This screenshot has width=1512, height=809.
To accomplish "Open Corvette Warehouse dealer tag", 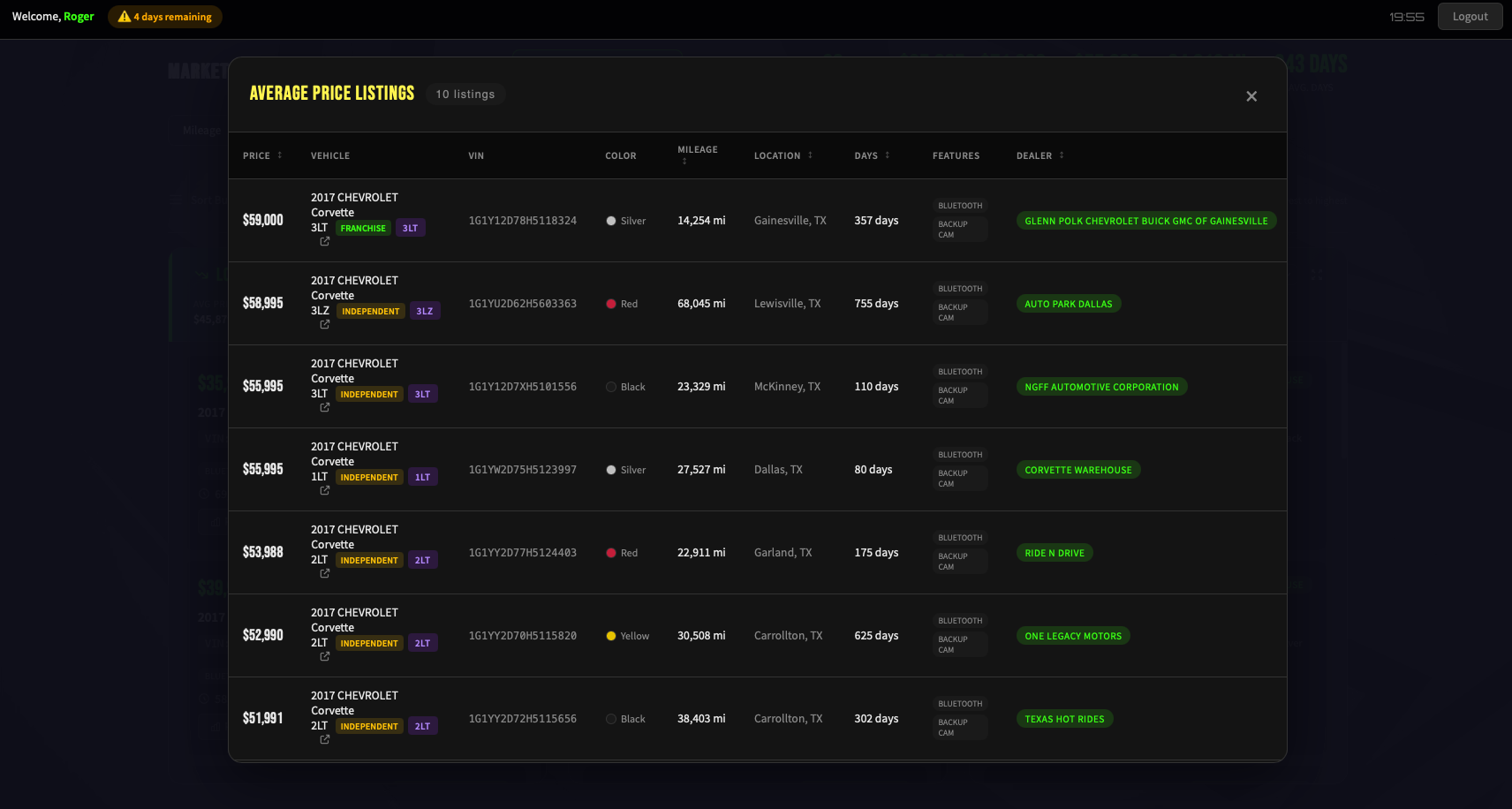I will [x=1077, y=470].
